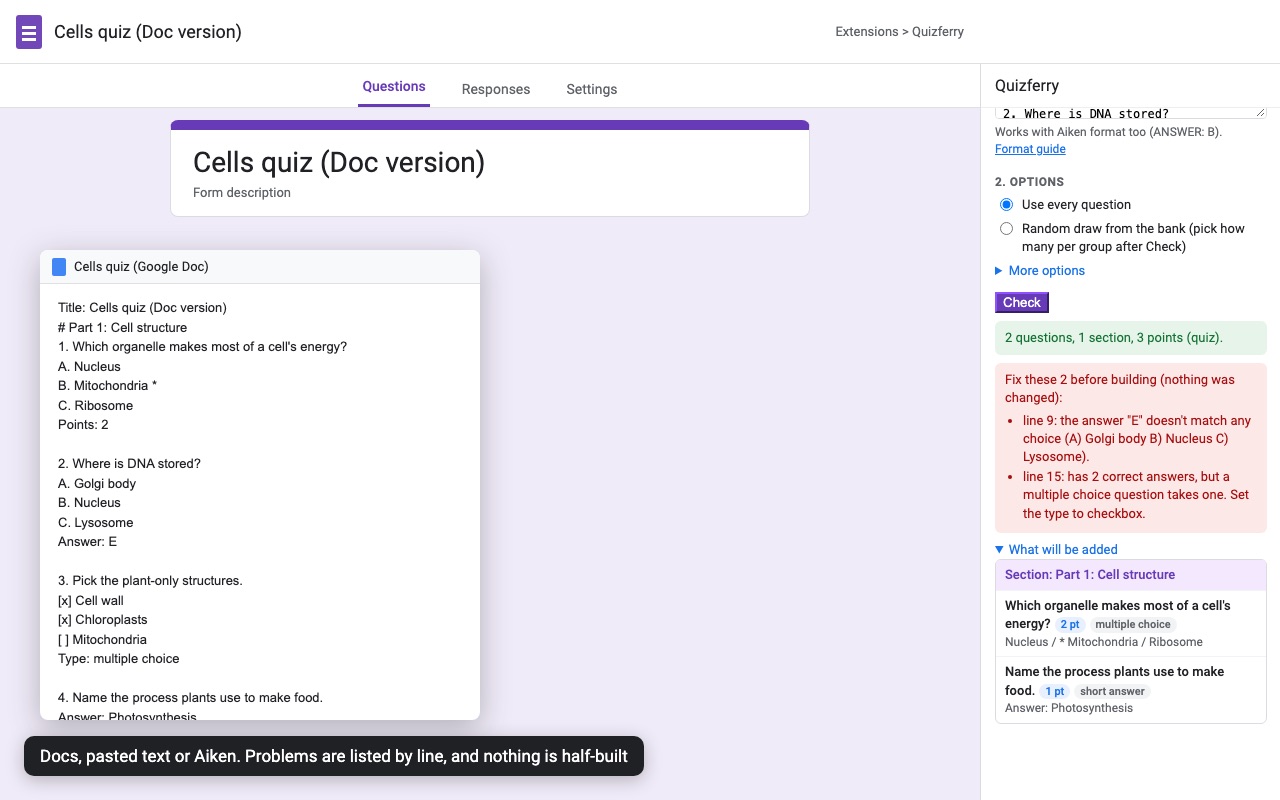Click the line 9 answer mismatch error
The image size is (1280, 800).
1137,439
